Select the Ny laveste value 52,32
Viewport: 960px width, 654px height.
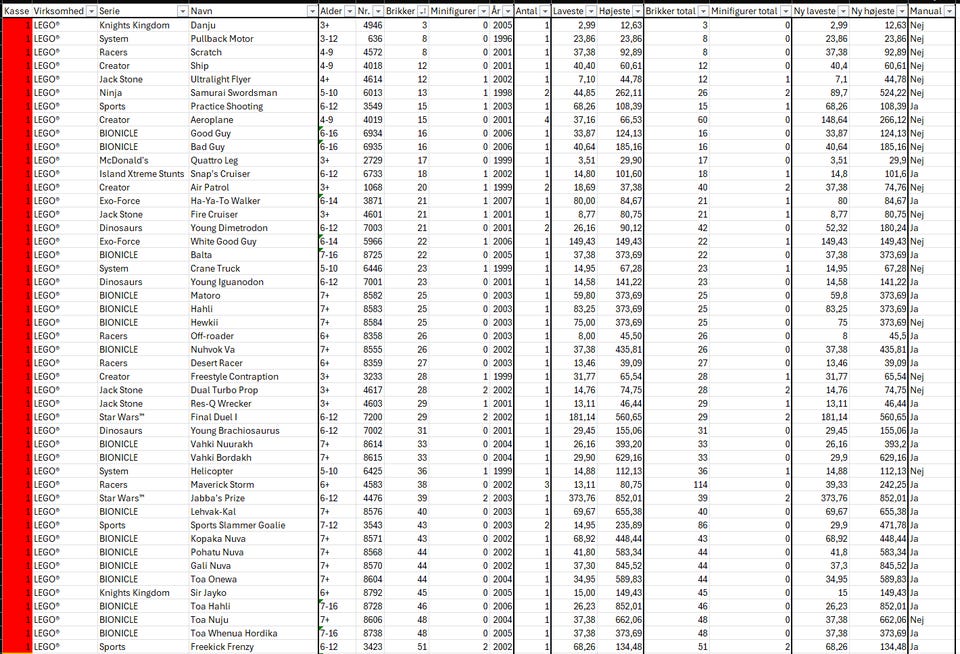pos(820,228)
